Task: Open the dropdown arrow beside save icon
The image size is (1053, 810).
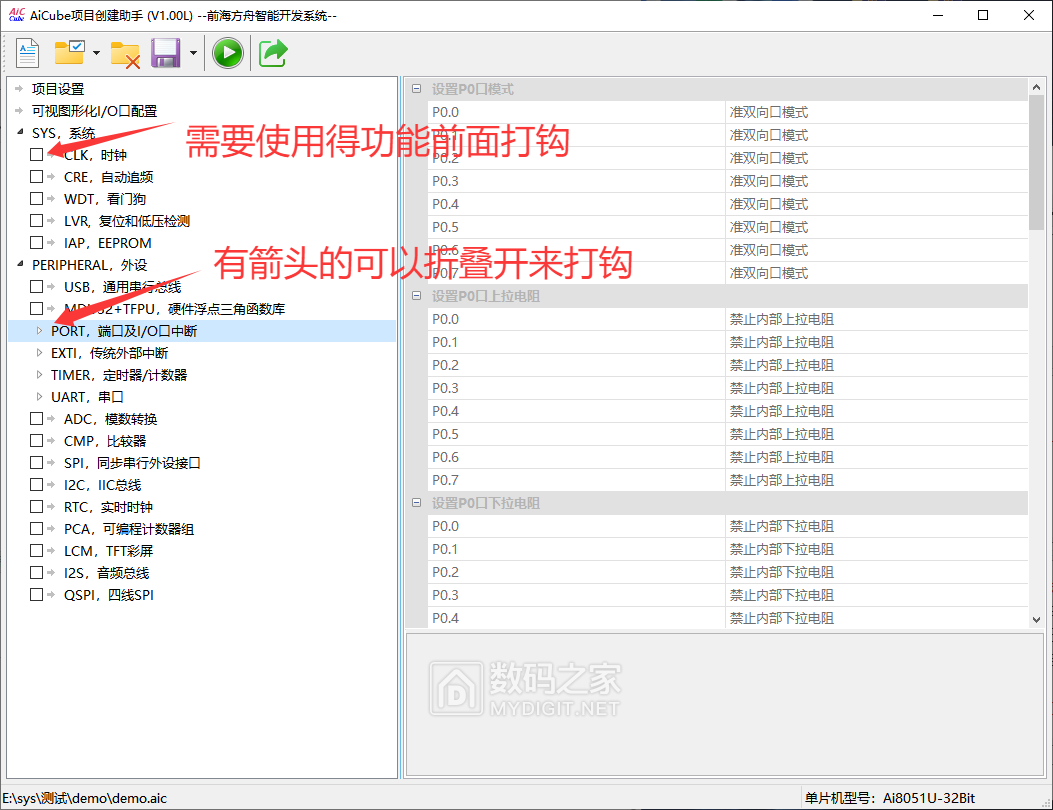Action: click(x=192, y=53)
